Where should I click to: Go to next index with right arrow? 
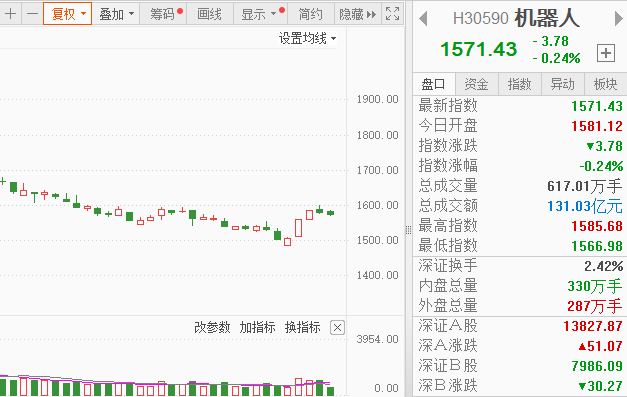coord(618,19)
